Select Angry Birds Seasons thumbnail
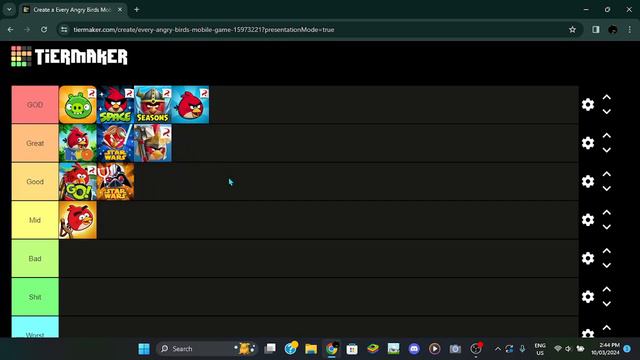640x360 pixels. [153, 104]
